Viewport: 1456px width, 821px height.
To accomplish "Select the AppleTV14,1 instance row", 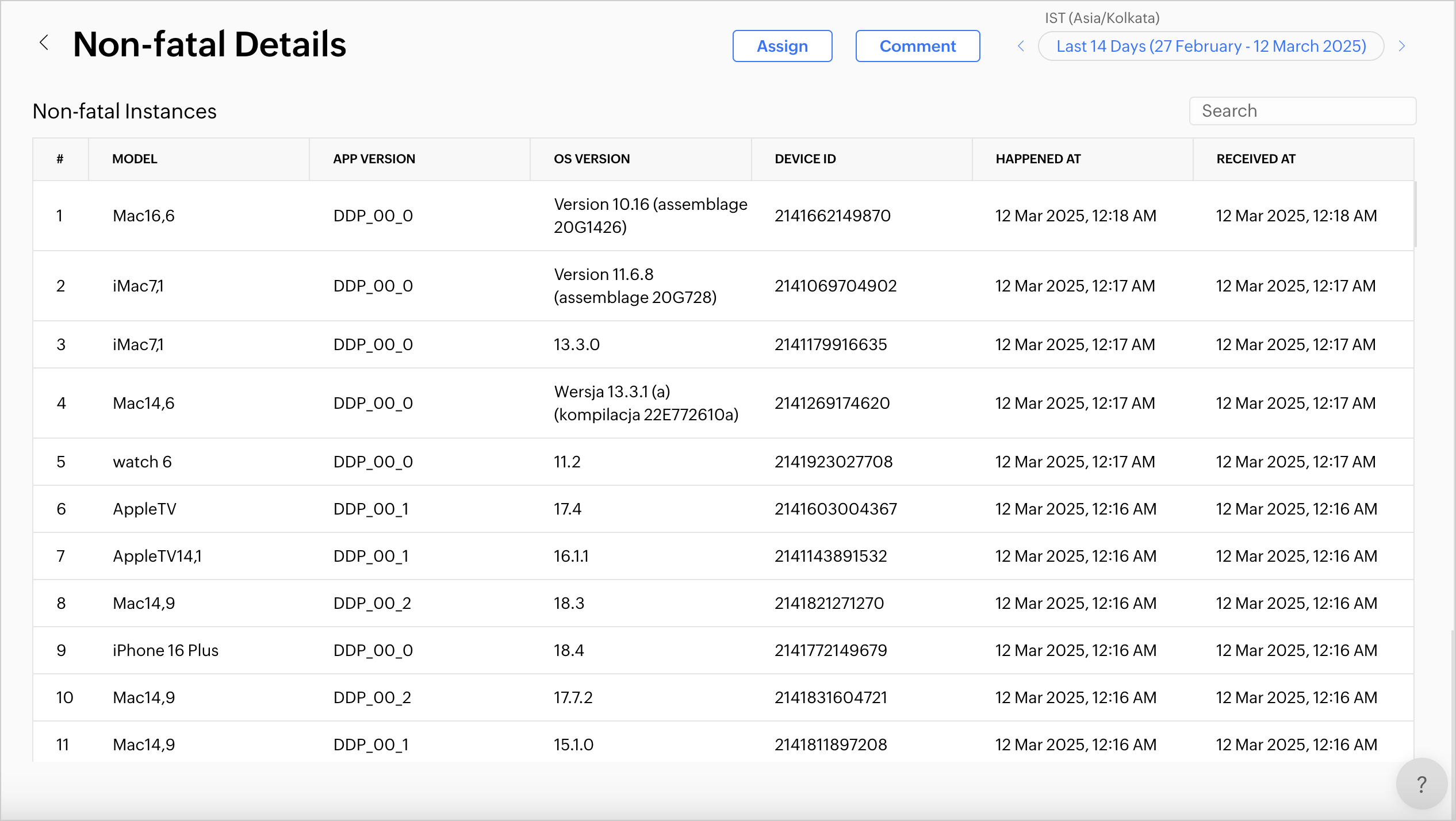I will [x=157, y=557].
